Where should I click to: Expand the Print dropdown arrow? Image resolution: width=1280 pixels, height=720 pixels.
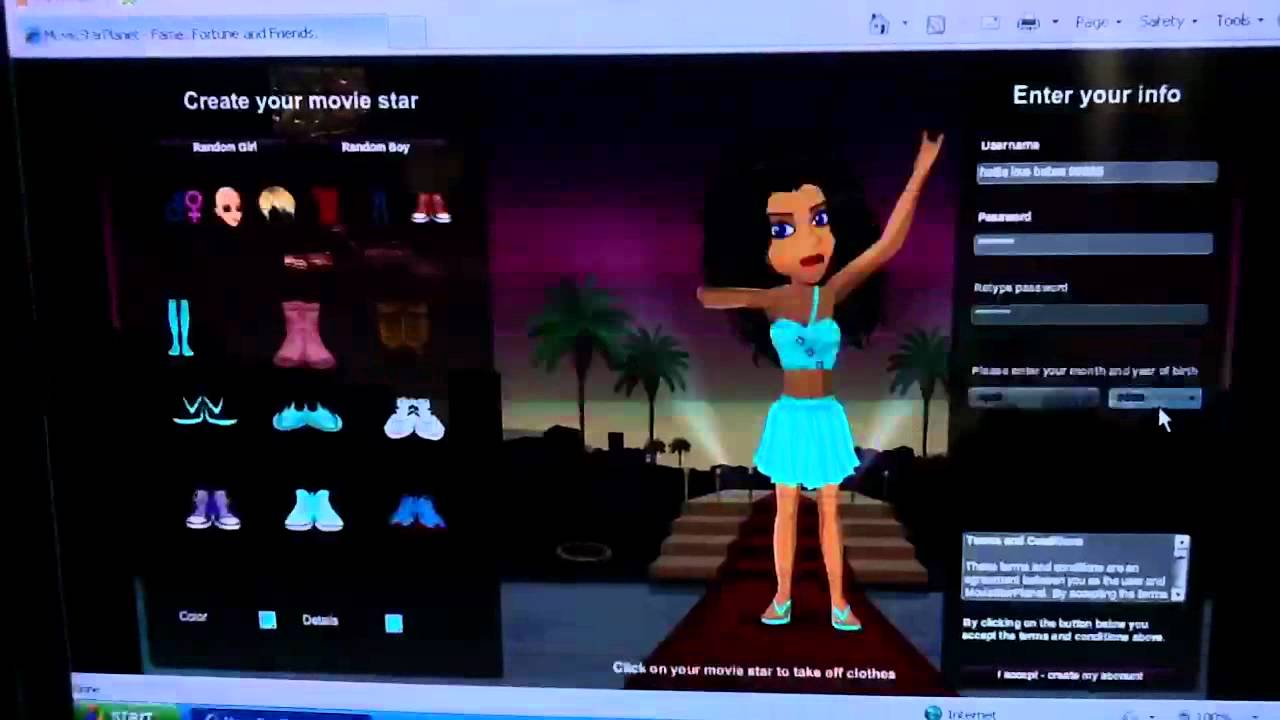coord(1055,23)
